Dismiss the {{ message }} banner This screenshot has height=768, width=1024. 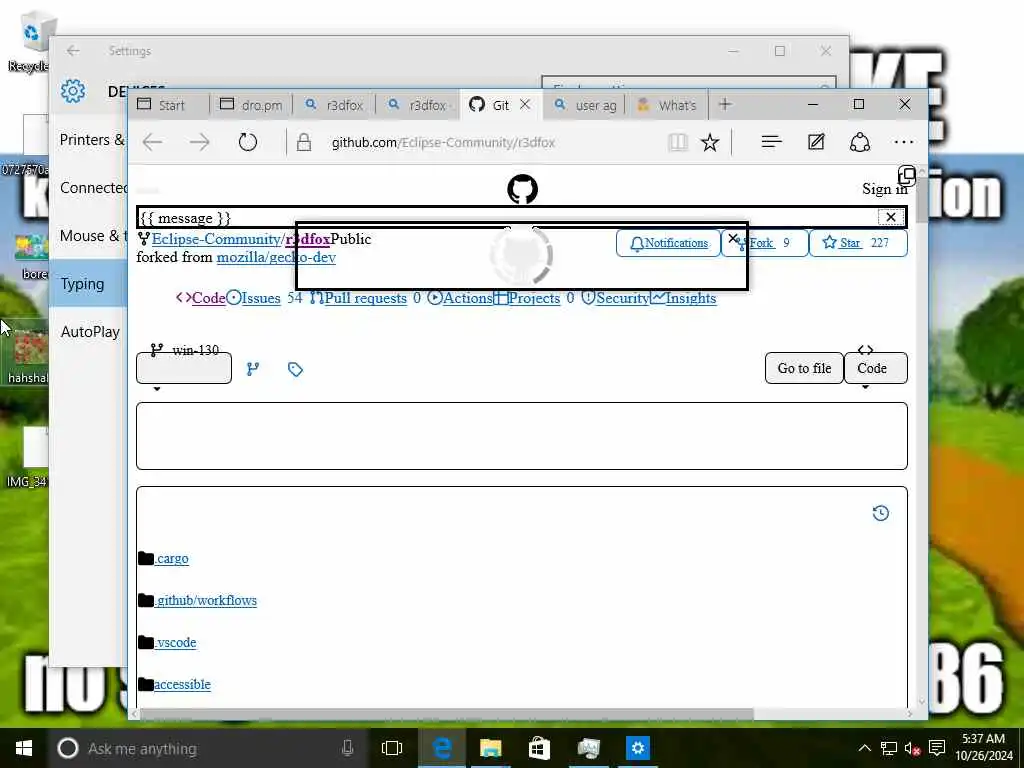(x=891, y=217)
